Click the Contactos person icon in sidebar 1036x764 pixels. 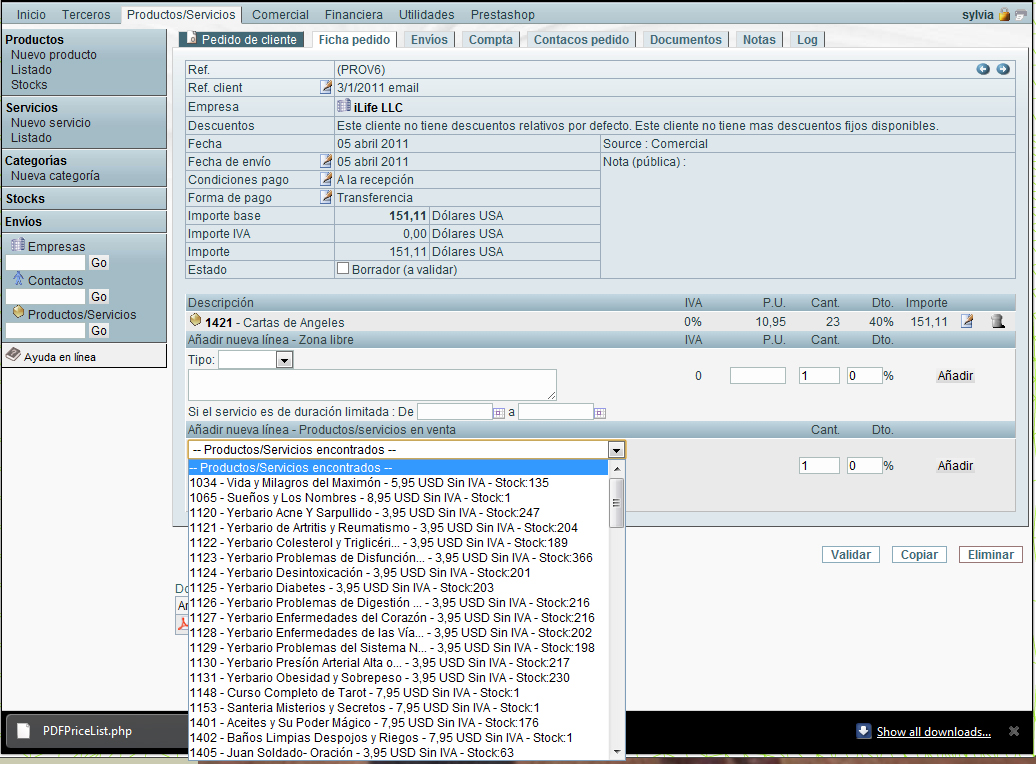coord(18,278)
